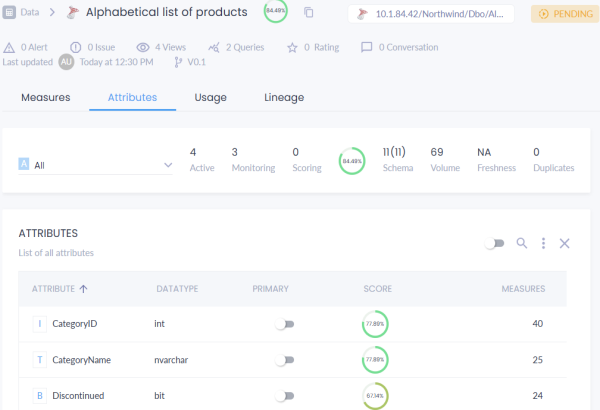Switch to the Measures tab
This screenshot has width=600, height=410.
tap(45, 98)
